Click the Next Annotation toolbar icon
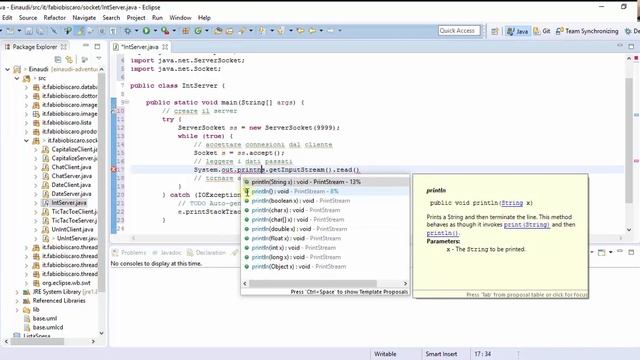Viewport: 640px width, 360px height. (261, 31)
